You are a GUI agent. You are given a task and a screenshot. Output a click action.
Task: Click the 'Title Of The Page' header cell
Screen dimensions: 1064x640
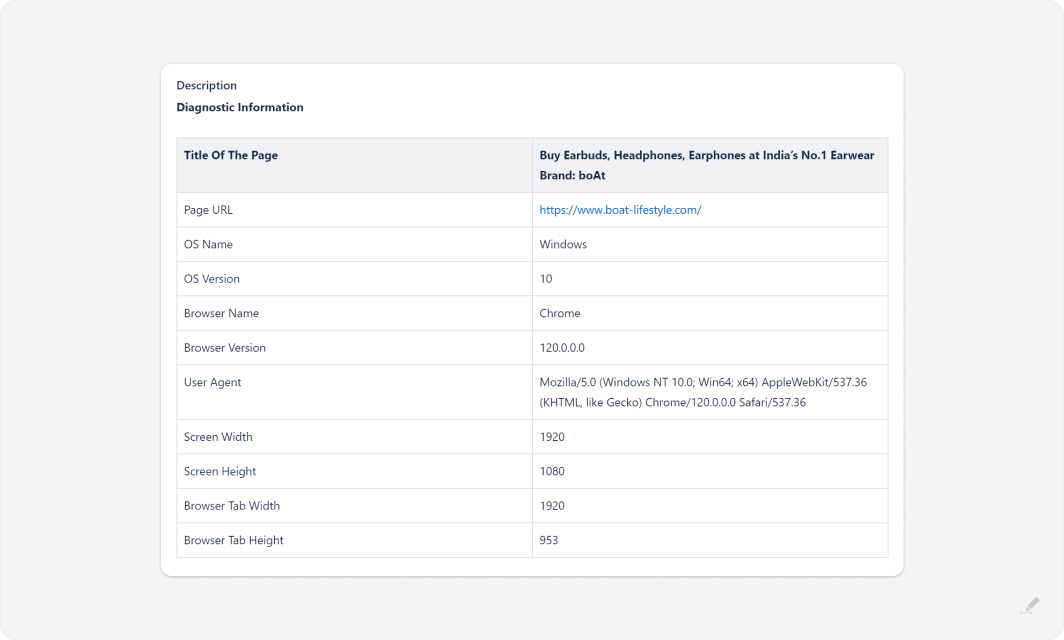coord(354,165)
